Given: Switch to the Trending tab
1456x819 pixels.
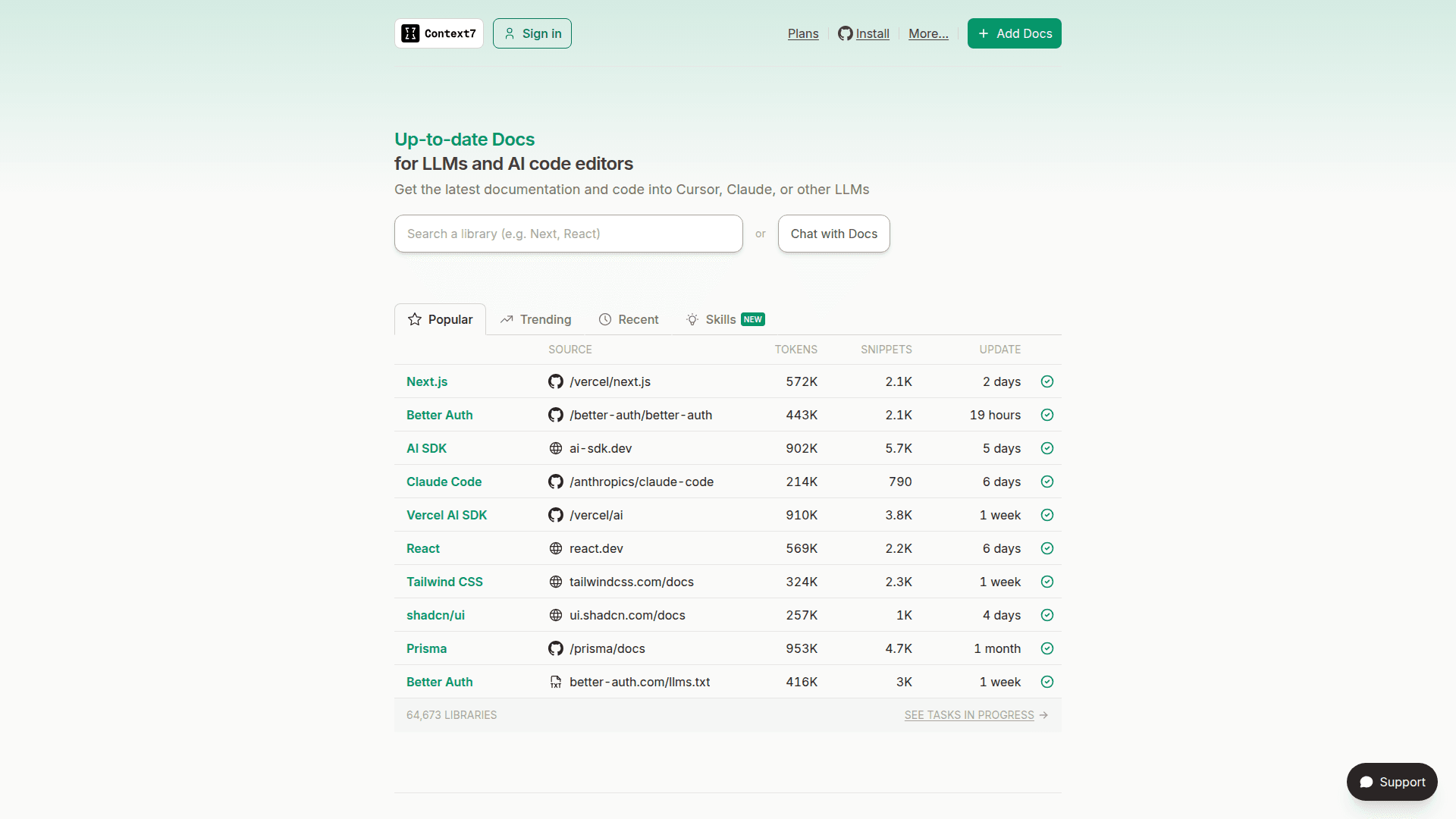Looking at the screenshot, I should 535,319.
